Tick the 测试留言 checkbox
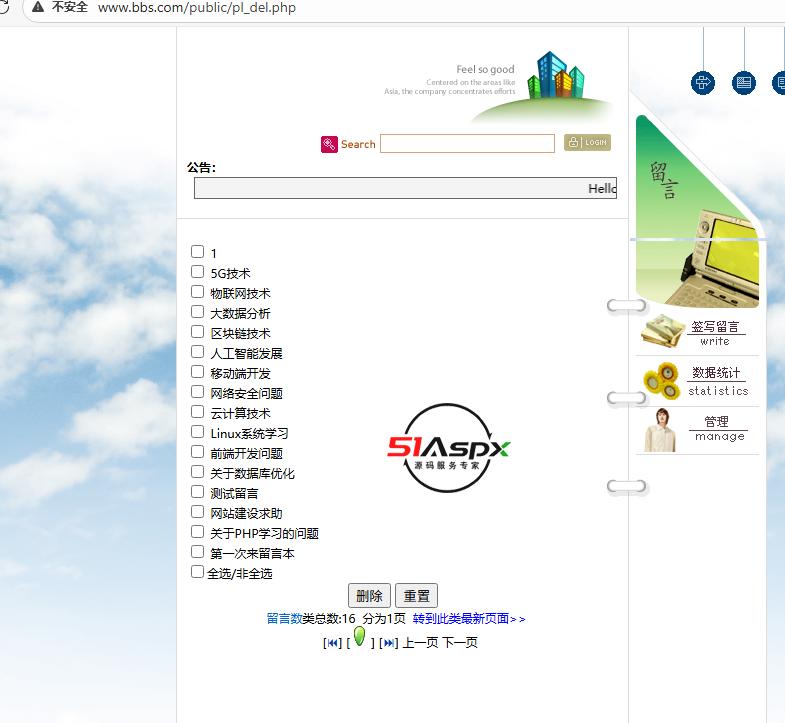Image resolution: width=785 pixels, height=723 pixels. click(x=197, y=492)
